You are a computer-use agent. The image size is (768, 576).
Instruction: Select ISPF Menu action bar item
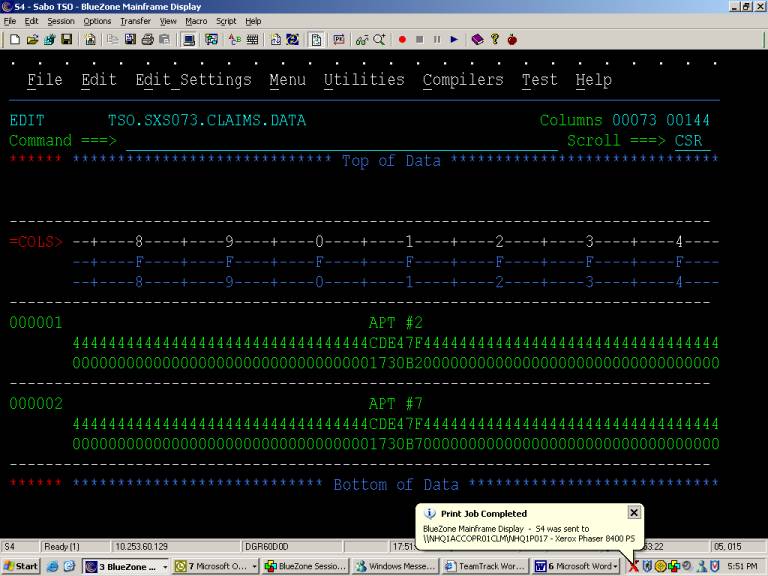coord(288,80)
